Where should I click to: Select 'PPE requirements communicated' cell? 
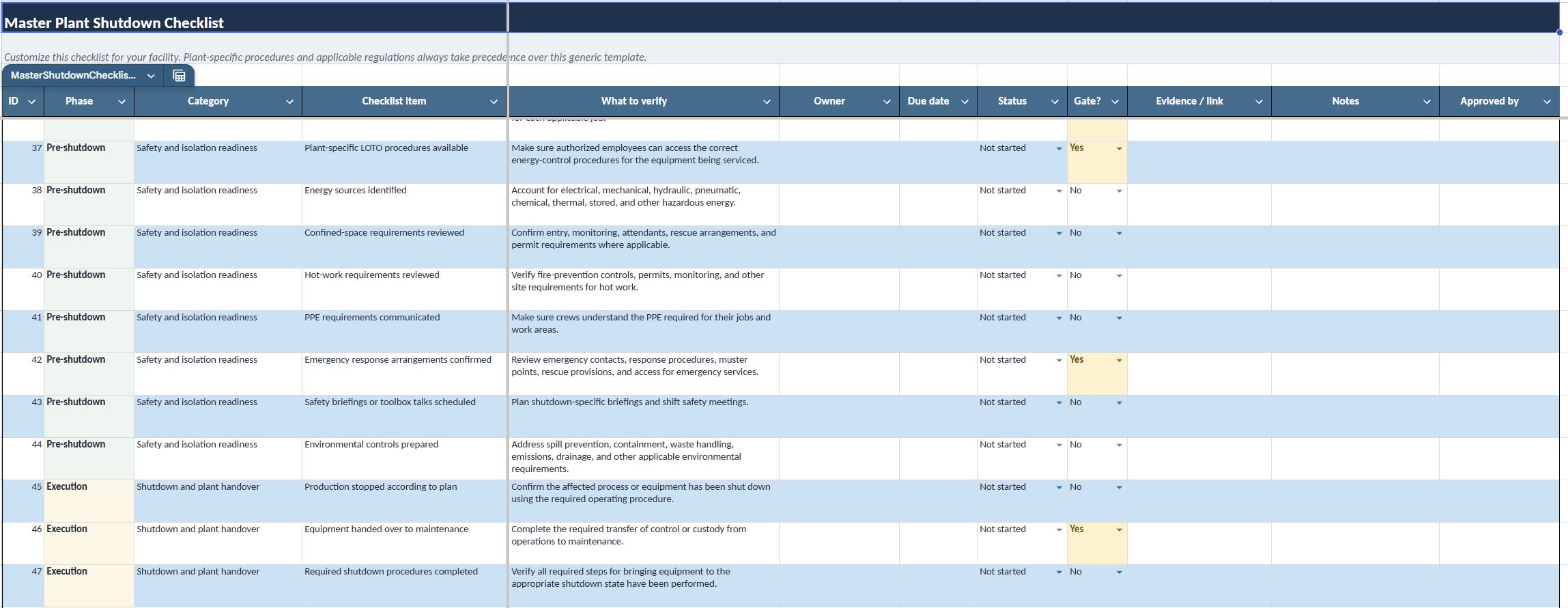point(404,332)
